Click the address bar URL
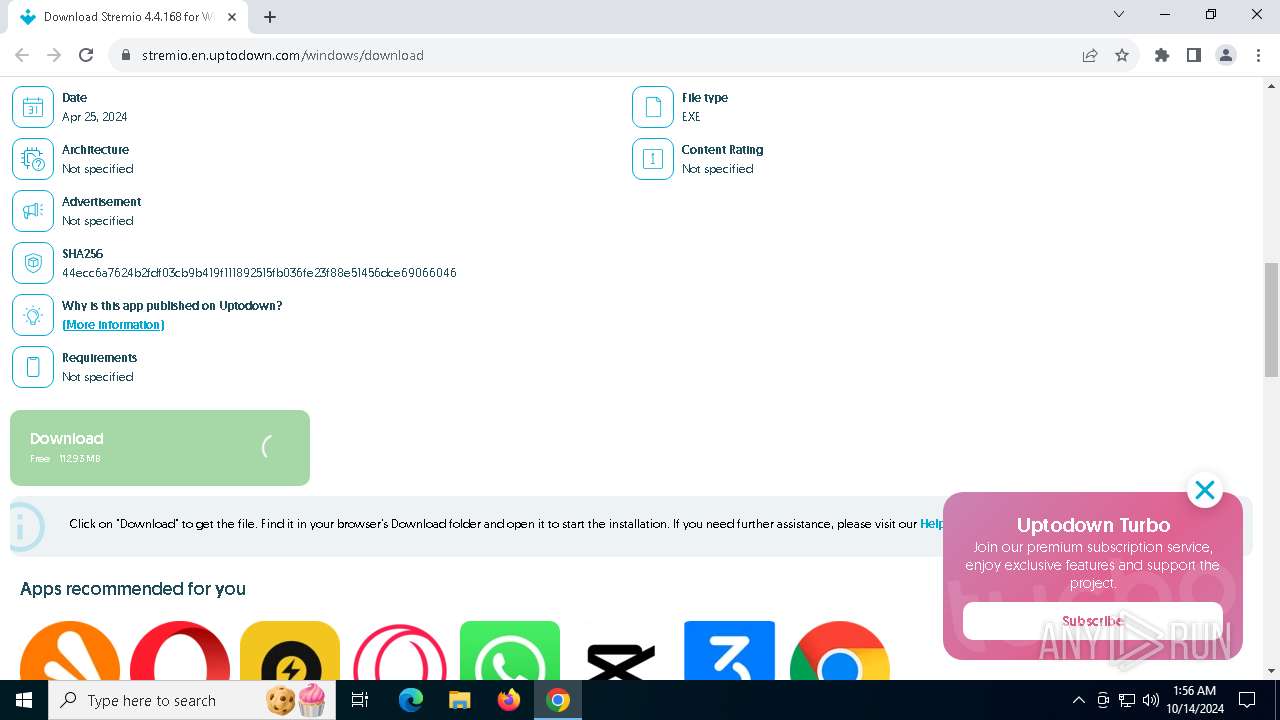This screenshot has height=720, width=1280. [x=283, y=55]
